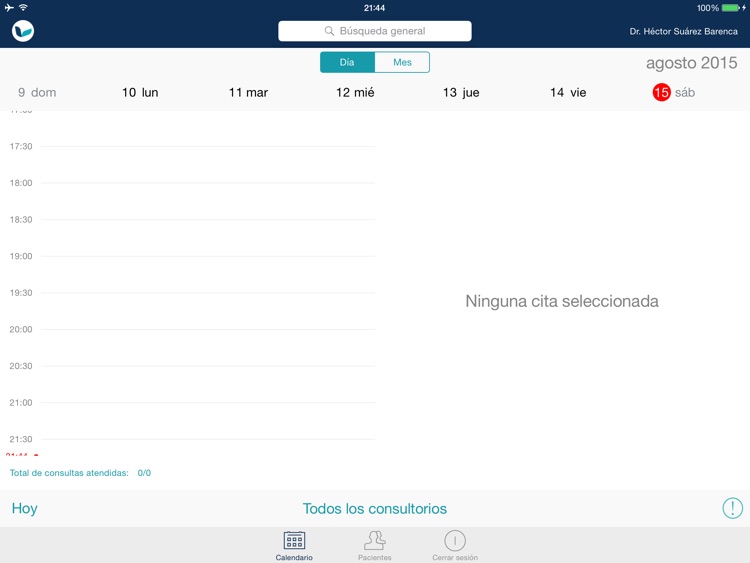
Task: Click the Búsqueda general search field
Action: click(375, 31)
